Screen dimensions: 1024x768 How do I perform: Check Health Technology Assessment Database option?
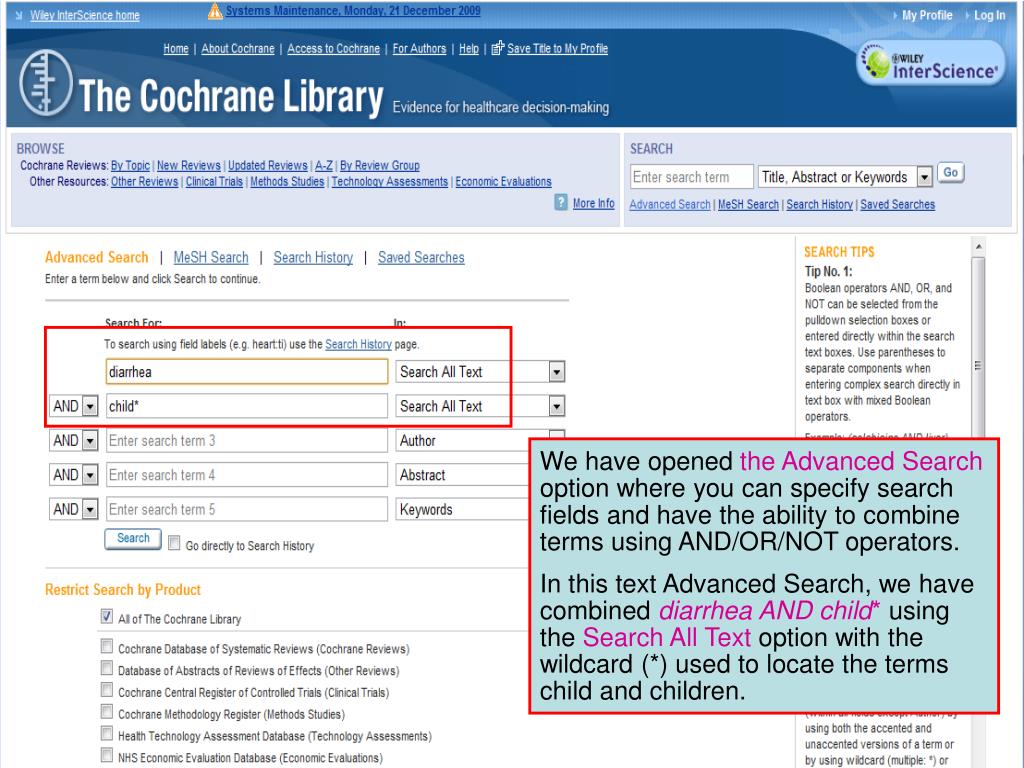coord(107,734)
